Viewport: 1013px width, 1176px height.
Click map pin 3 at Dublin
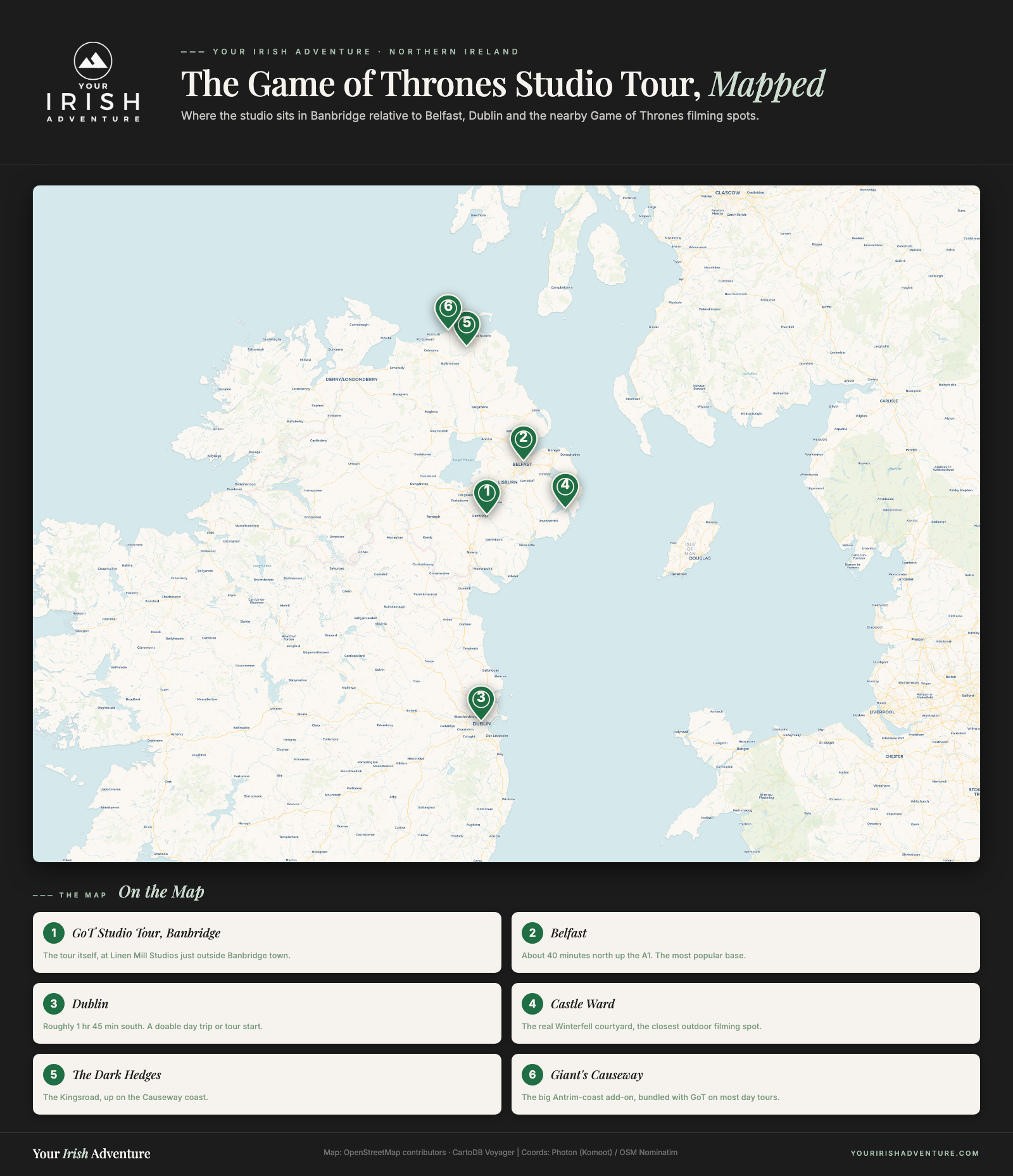[x=481, y=702]
